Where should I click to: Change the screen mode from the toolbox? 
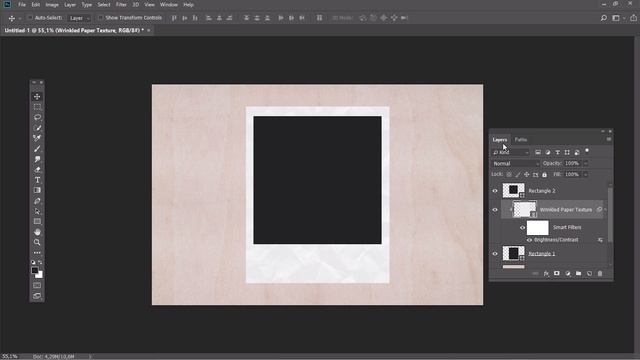pyautogui.click(x=37, y=296)
